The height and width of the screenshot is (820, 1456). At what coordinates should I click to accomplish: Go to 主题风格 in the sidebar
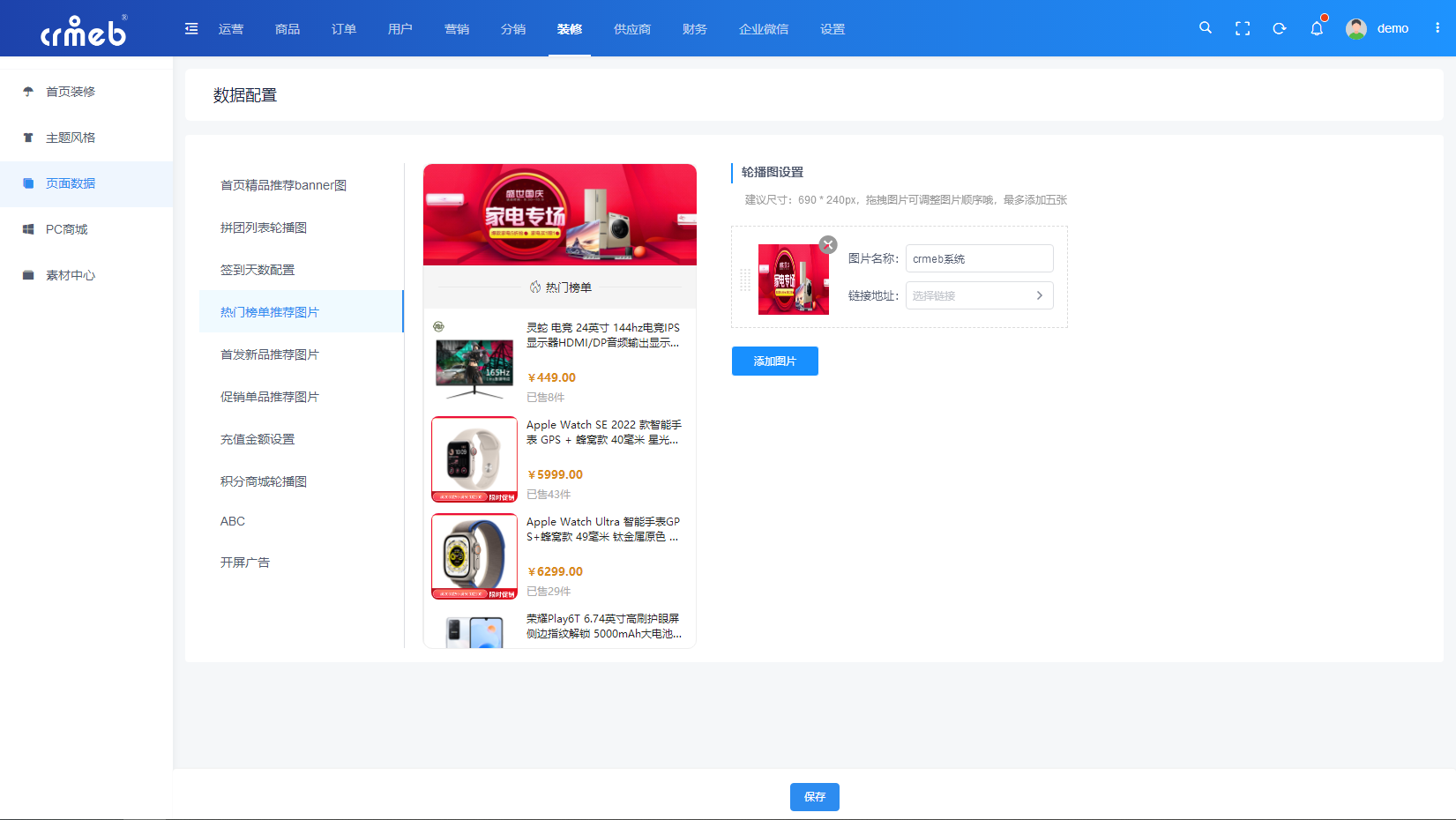click(86, 138)
